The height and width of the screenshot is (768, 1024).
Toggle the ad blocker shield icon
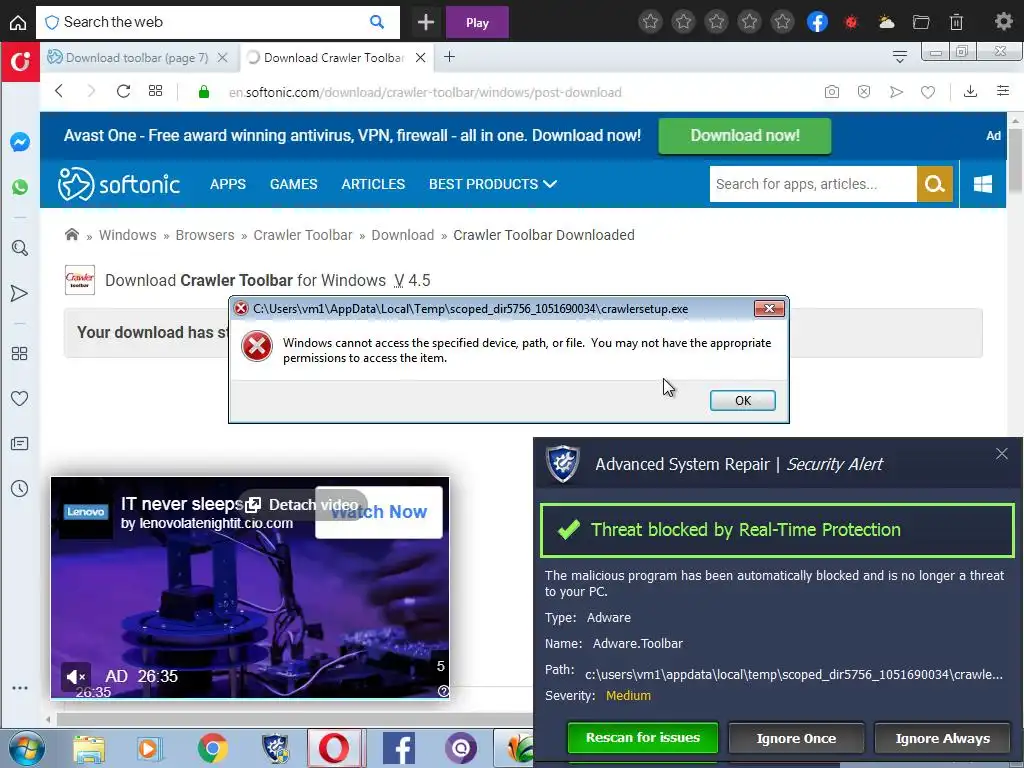coord(863,92)
